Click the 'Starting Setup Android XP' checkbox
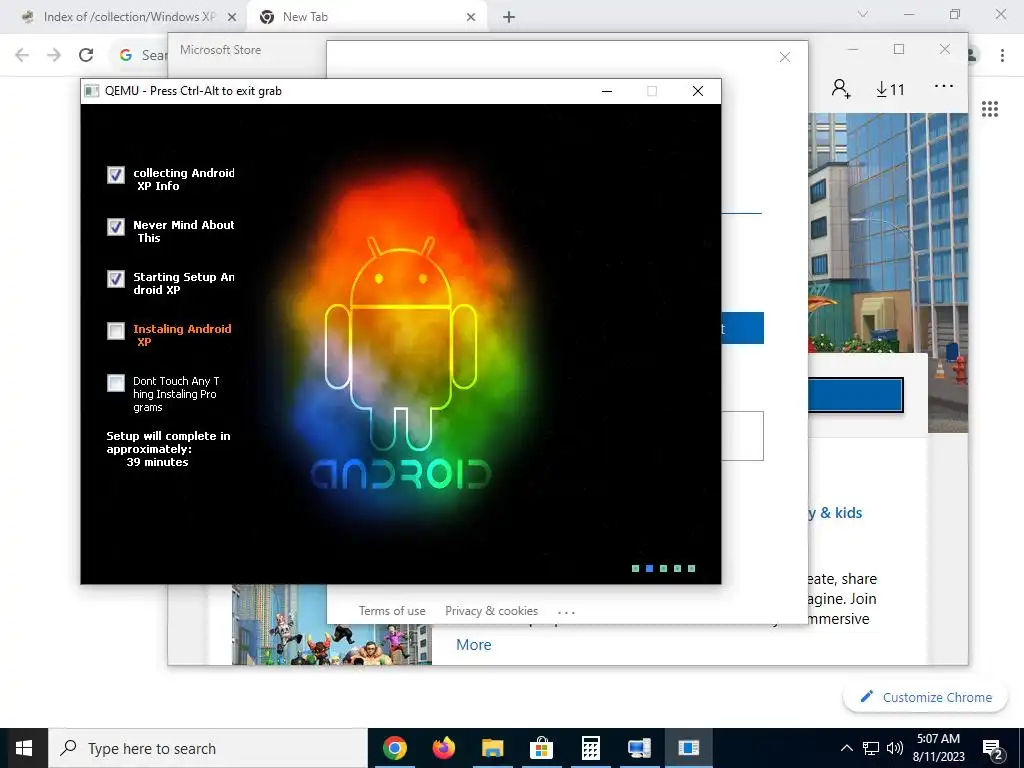 [116, 279]
